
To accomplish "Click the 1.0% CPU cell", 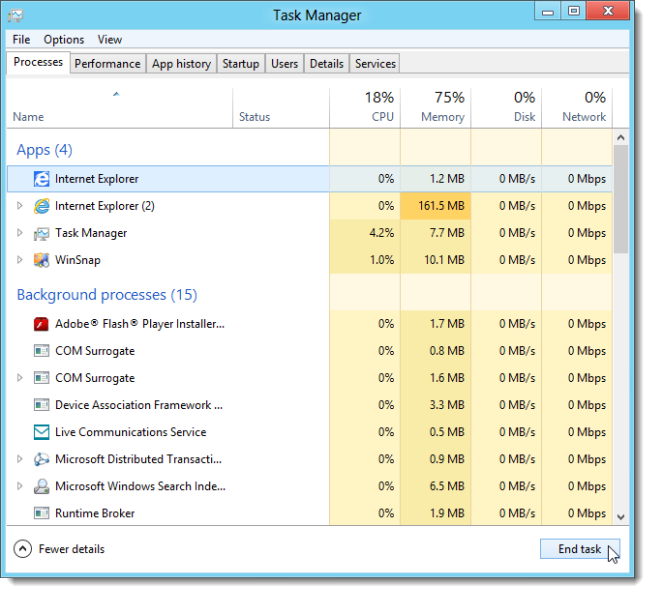I will point(365,260).
